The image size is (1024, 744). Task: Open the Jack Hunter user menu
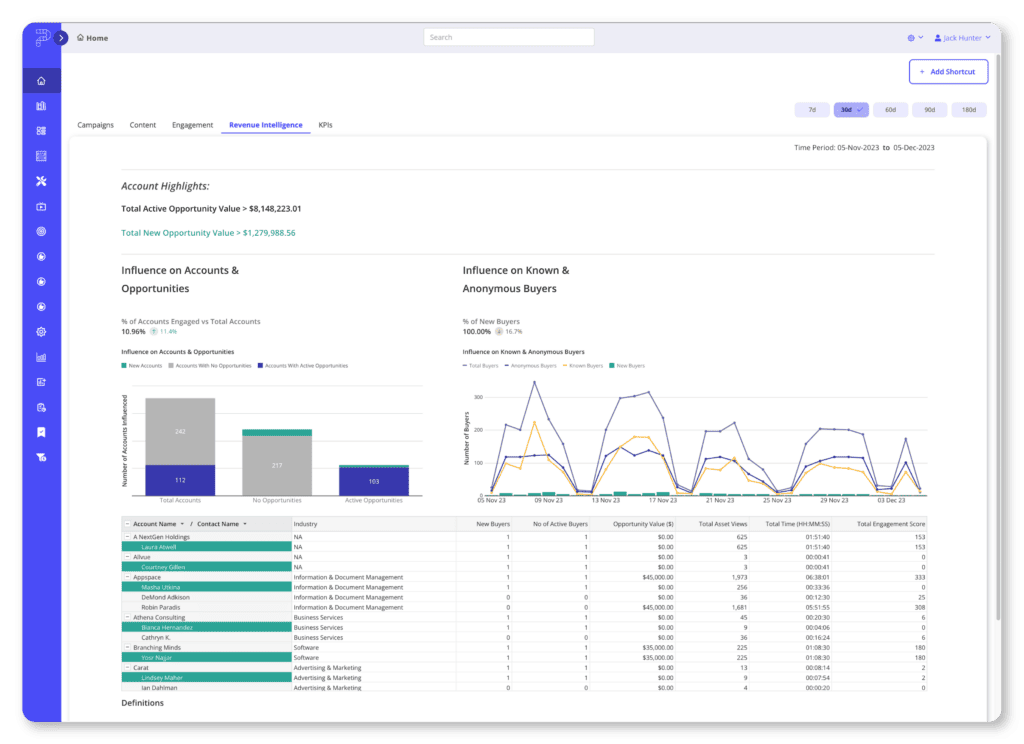(x=960, y=37)
